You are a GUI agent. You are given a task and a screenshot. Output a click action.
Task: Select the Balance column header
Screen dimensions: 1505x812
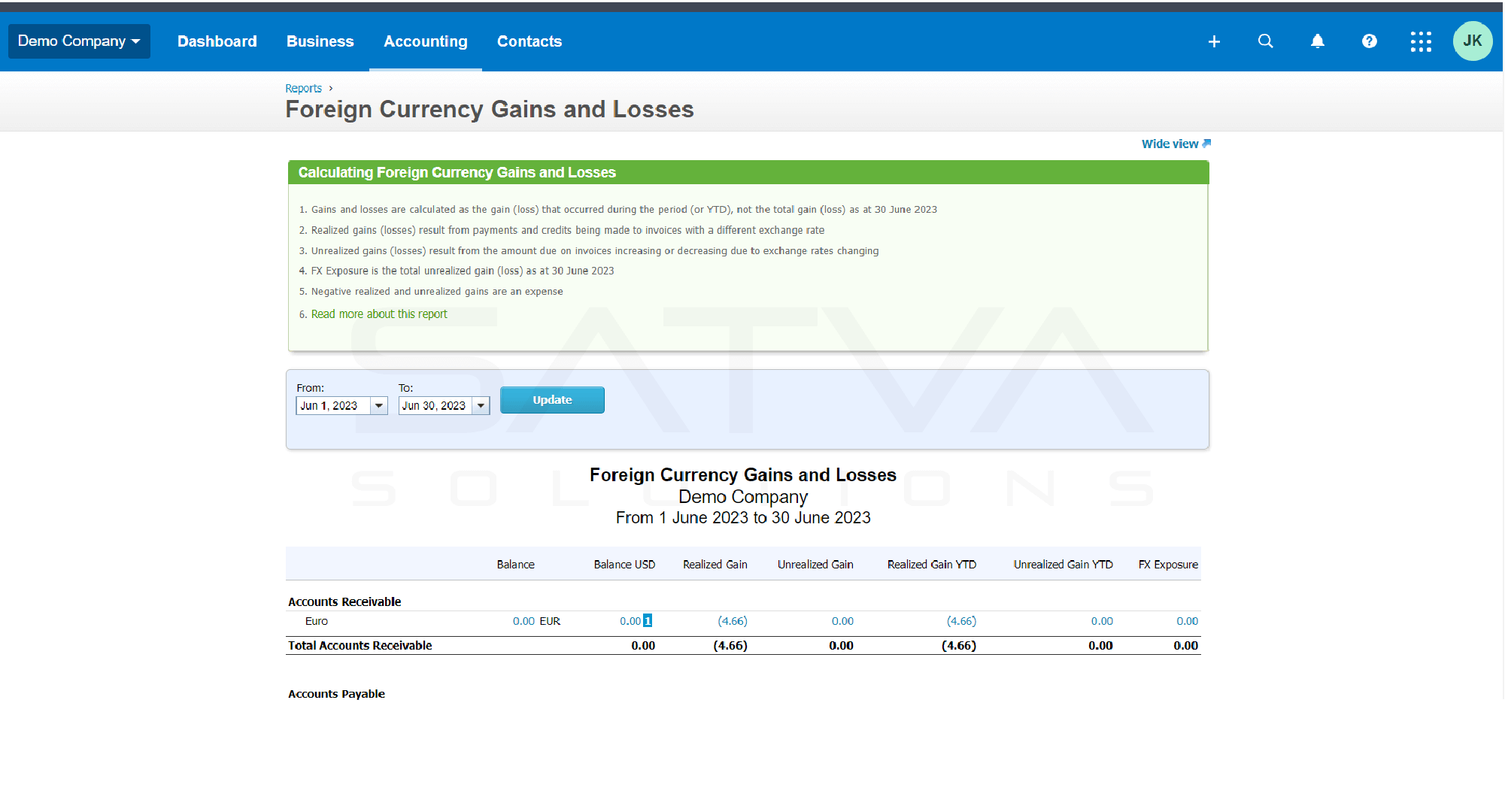[x=515, y=565]
